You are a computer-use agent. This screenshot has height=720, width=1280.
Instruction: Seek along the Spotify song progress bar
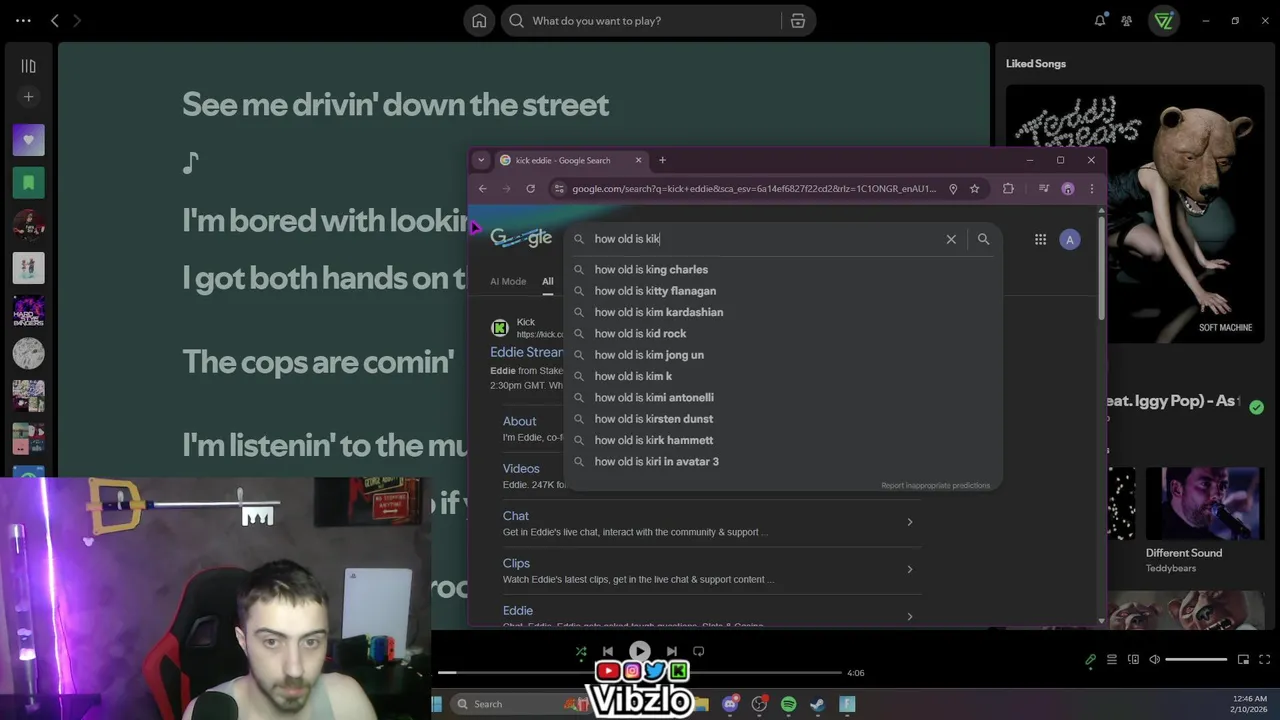[x=640, y=672]
